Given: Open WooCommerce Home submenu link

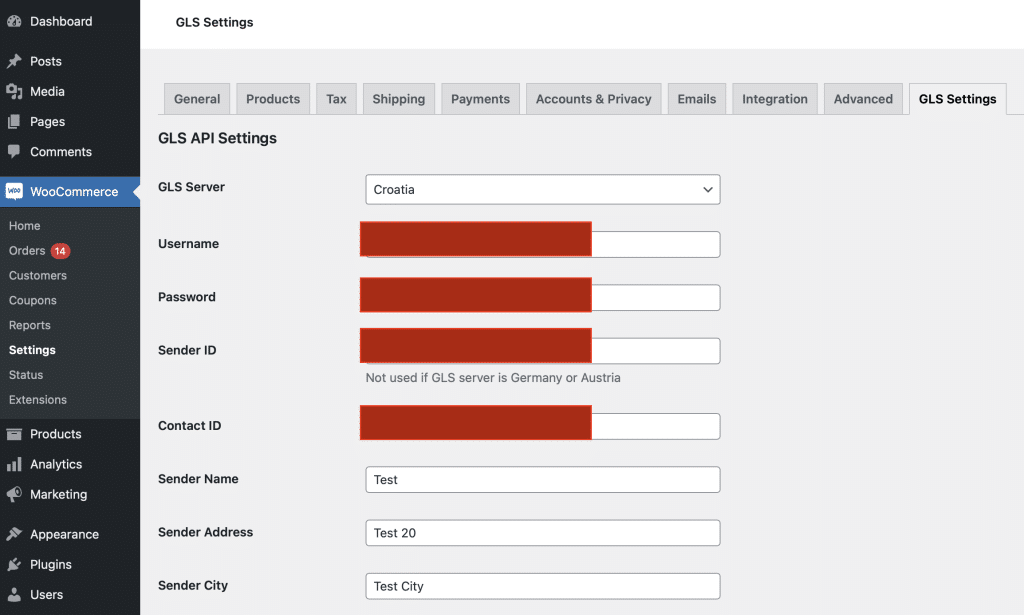Looking at the screenshot, I should [x=24, y=226].
